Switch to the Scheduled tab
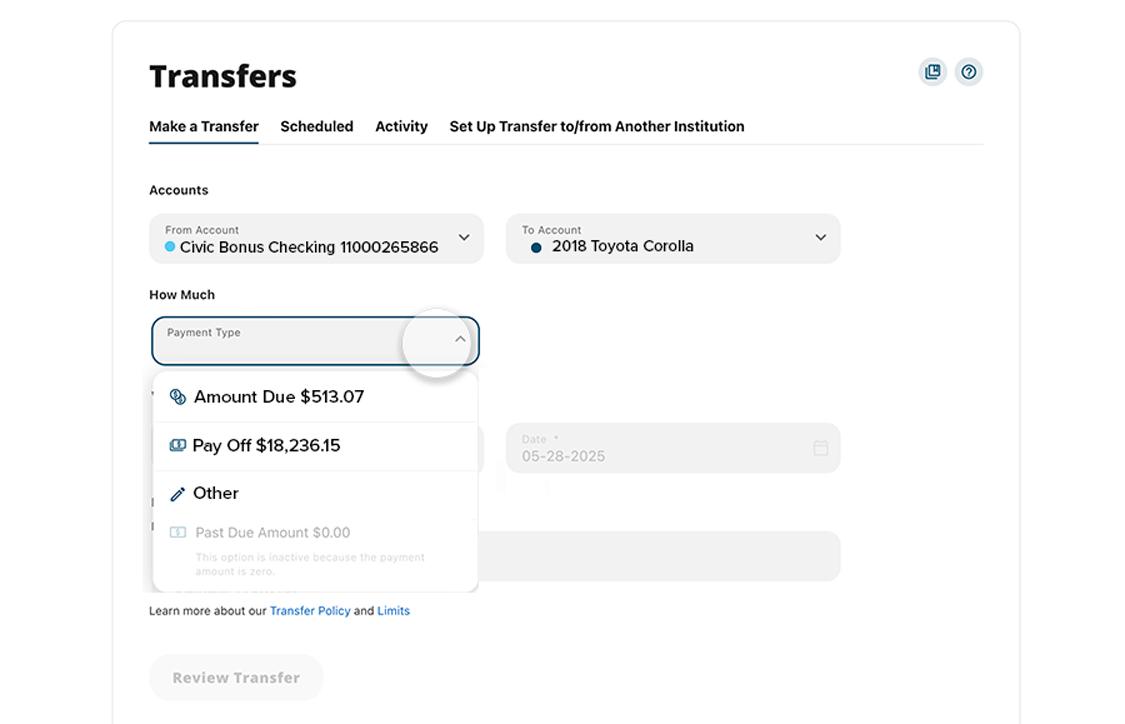The height and width of the screenshot is (724, 1125). (x=316, y=126)
